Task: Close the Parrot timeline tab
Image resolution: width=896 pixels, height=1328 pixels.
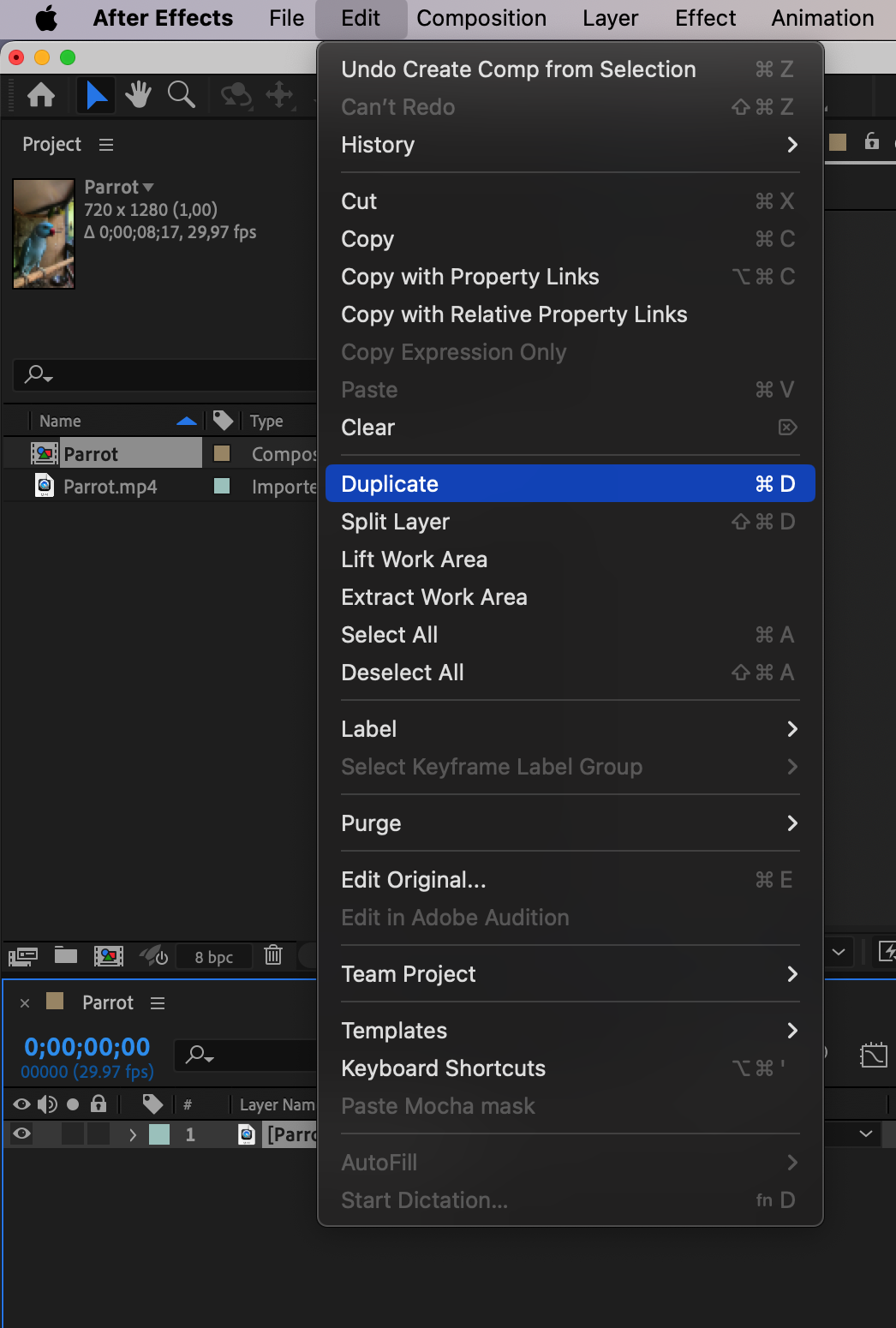Action: point(25,1003)
